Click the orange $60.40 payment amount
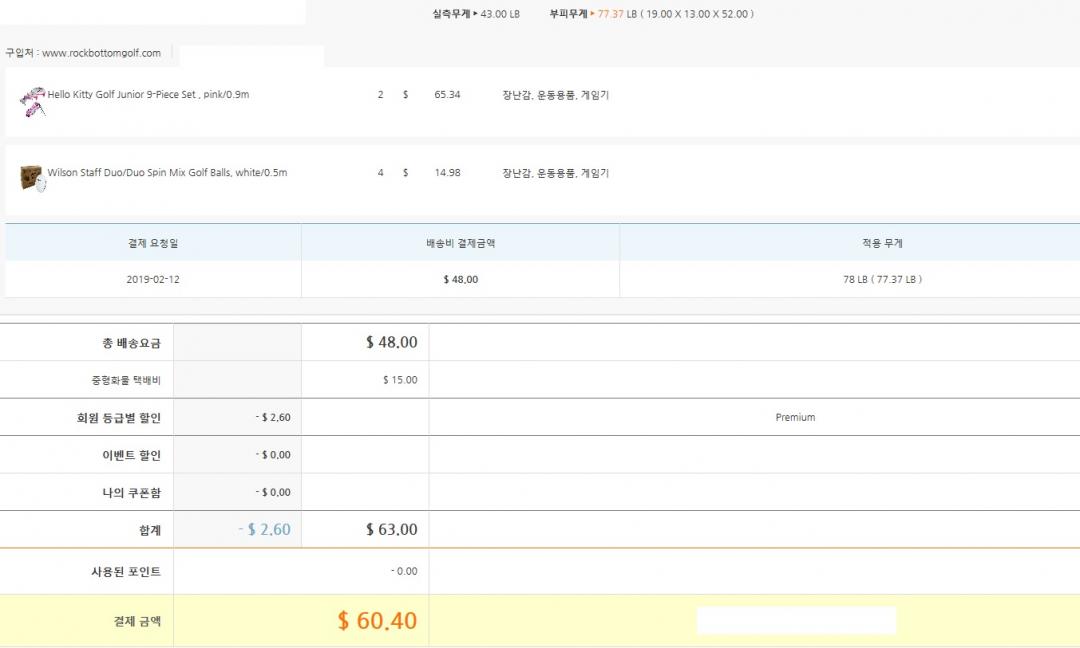1080x648 pixels. 377,621
